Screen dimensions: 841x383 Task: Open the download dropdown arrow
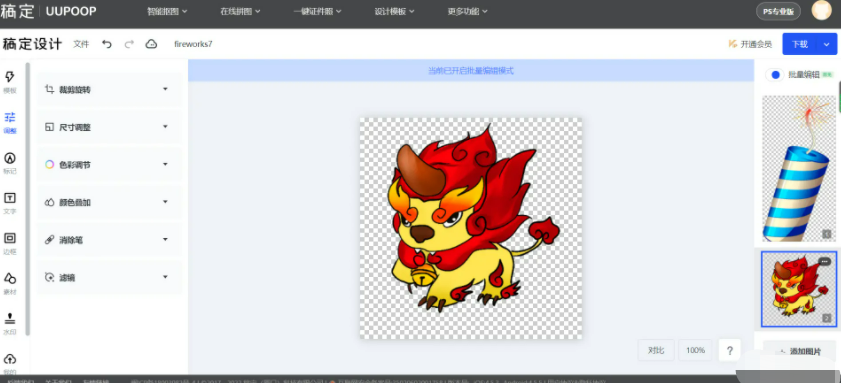pos(827,44)
